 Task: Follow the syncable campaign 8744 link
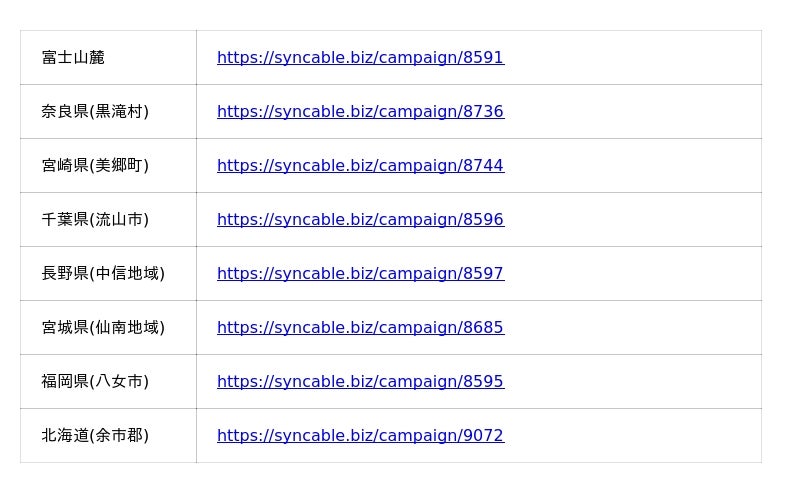click(x=360, y=166)
